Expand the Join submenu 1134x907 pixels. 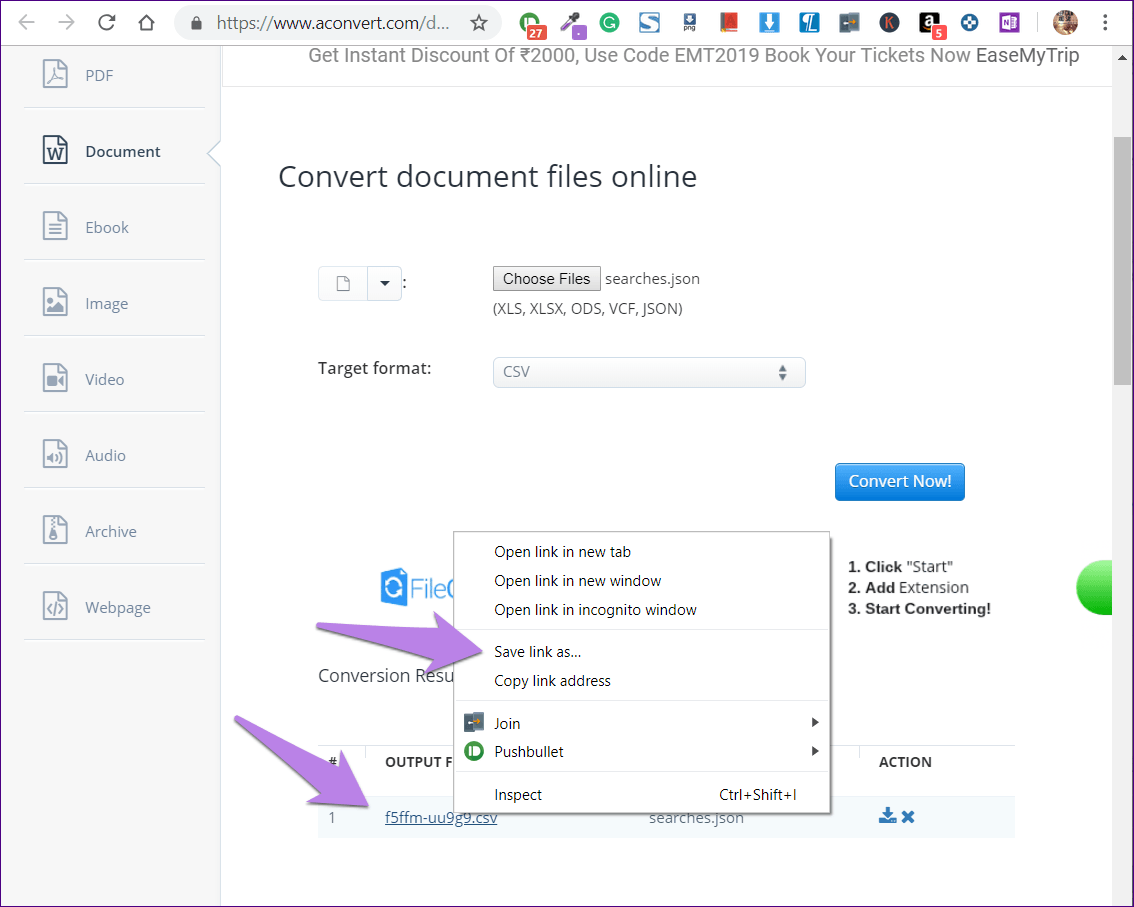coord(641,723)
